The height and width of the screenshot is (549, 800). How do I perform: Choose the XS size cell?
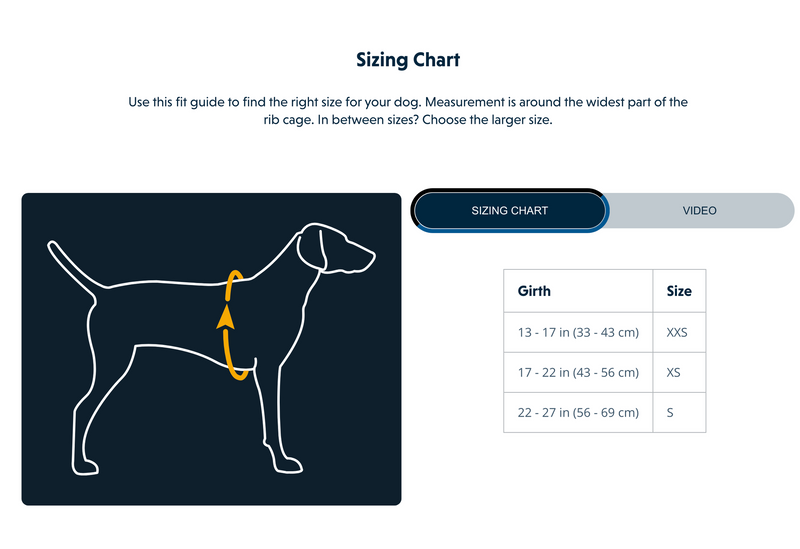679,372
